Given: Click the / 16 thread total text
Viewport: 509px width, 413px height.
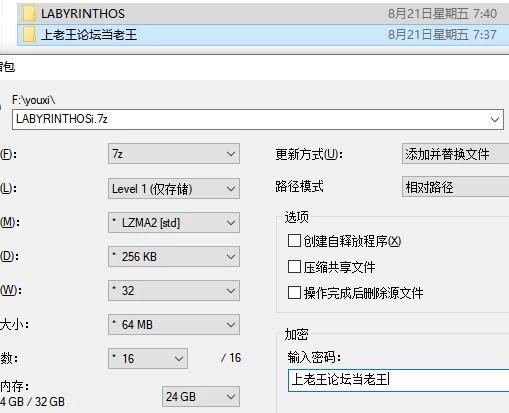Looking at the screenshot, I should [231, 358].
